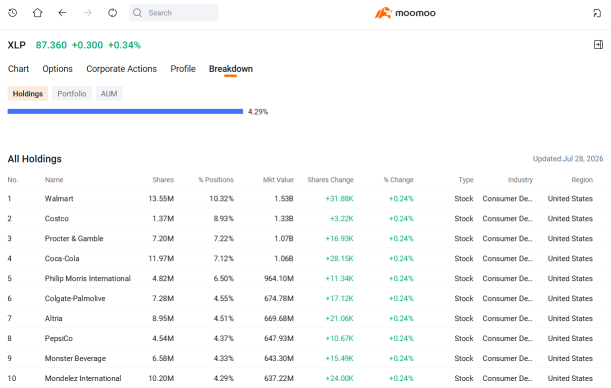The image size is (611, 388).
Task: Click the Region column header
Action: coord(582,180)
